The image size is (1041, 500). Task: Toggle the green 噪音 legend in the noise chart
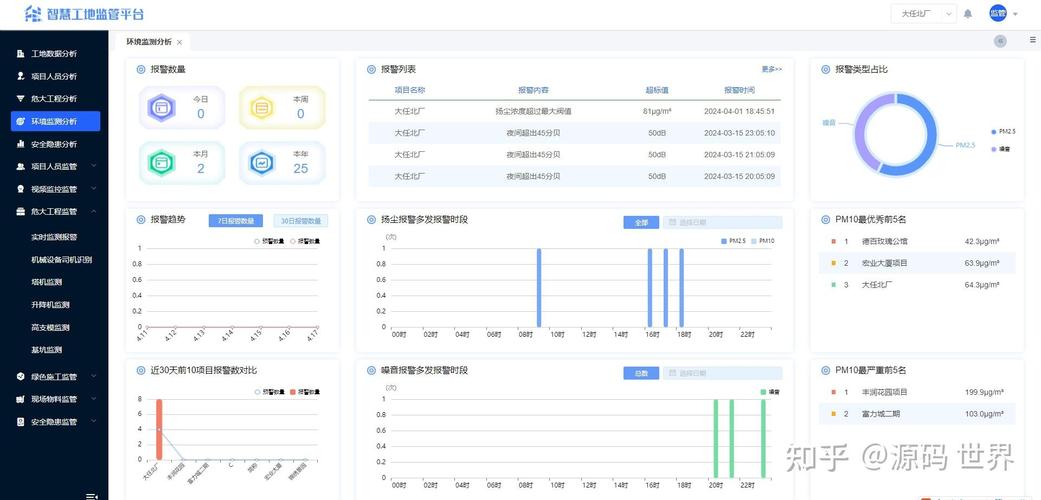point(770,392)
